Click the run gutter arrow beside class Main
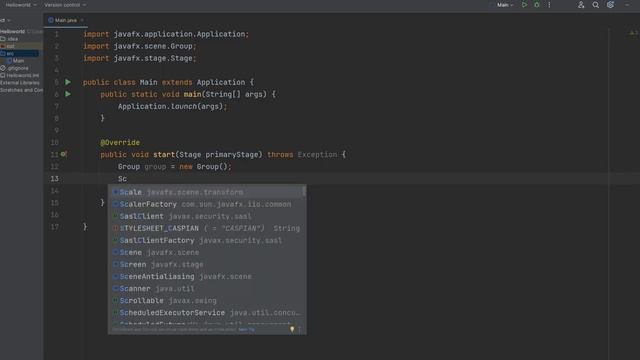Viewport: 640px width, 360px height. (x=68, y=82)
